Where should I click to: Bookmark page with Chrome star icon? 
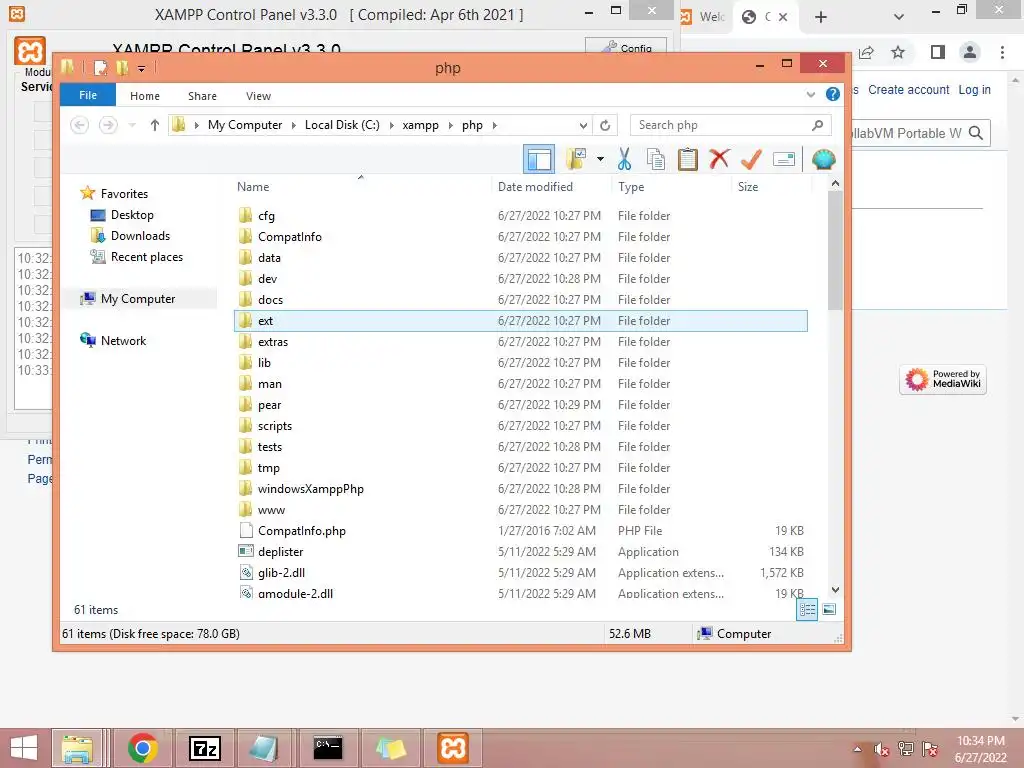[x=898, y=52]
